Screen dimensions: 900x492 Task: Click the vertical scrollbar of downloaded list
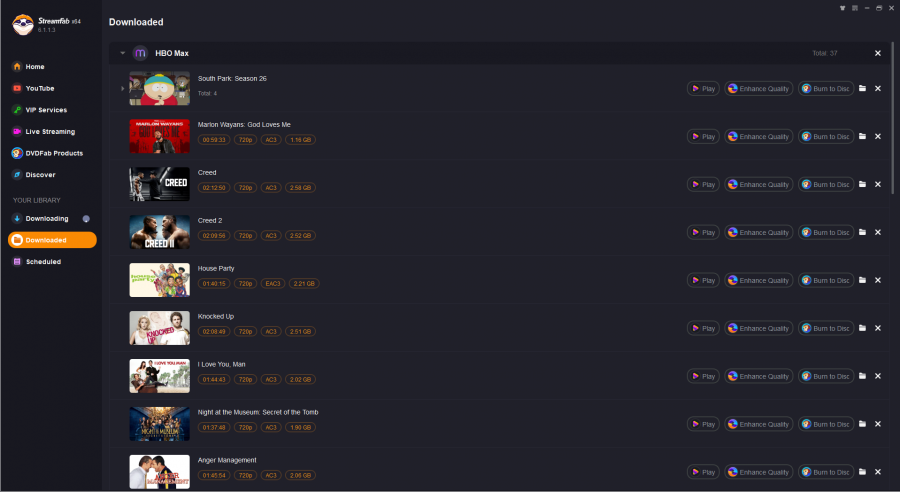(892, 118)
